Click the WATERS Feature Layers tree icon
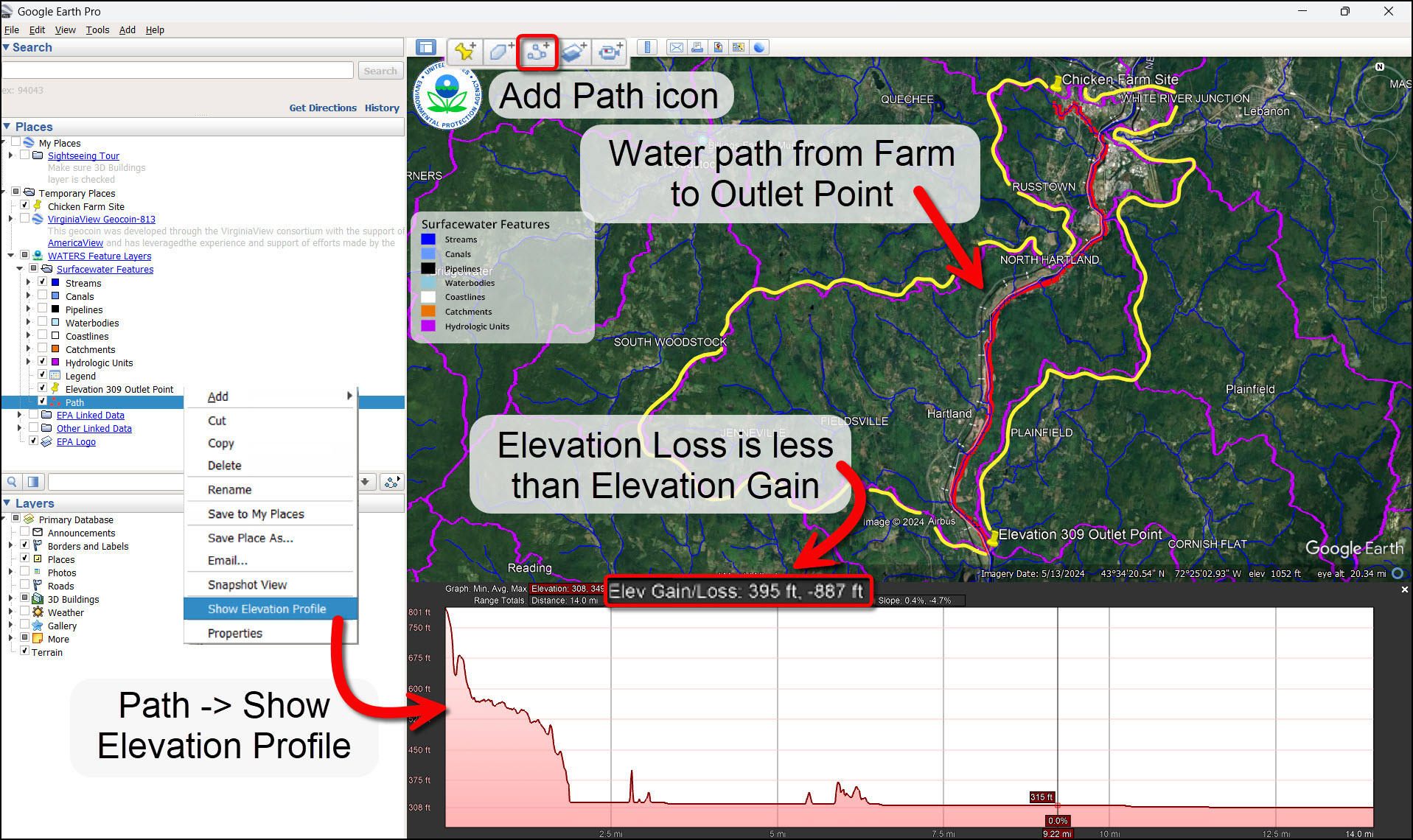 pos(38,256)
